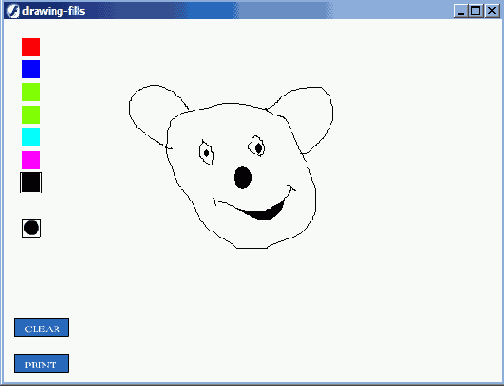The width and height of the screenshot is (504, 386).
Task: Click the pupil of the bear's right-side eye
Action: pyautogui.click(x=258, y=148)
